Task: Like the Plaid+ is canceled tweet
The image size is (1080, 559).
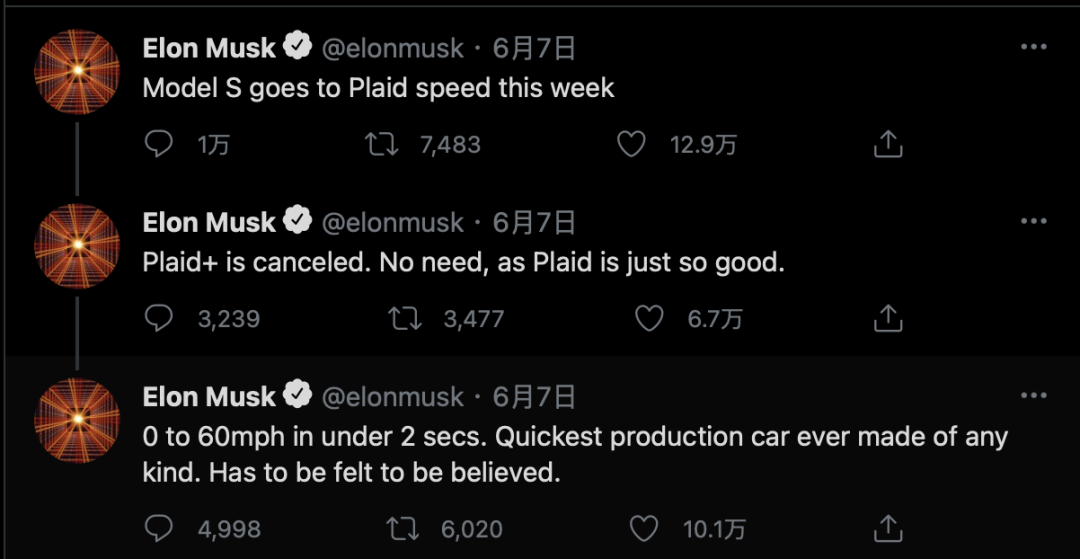Action: 650,319
